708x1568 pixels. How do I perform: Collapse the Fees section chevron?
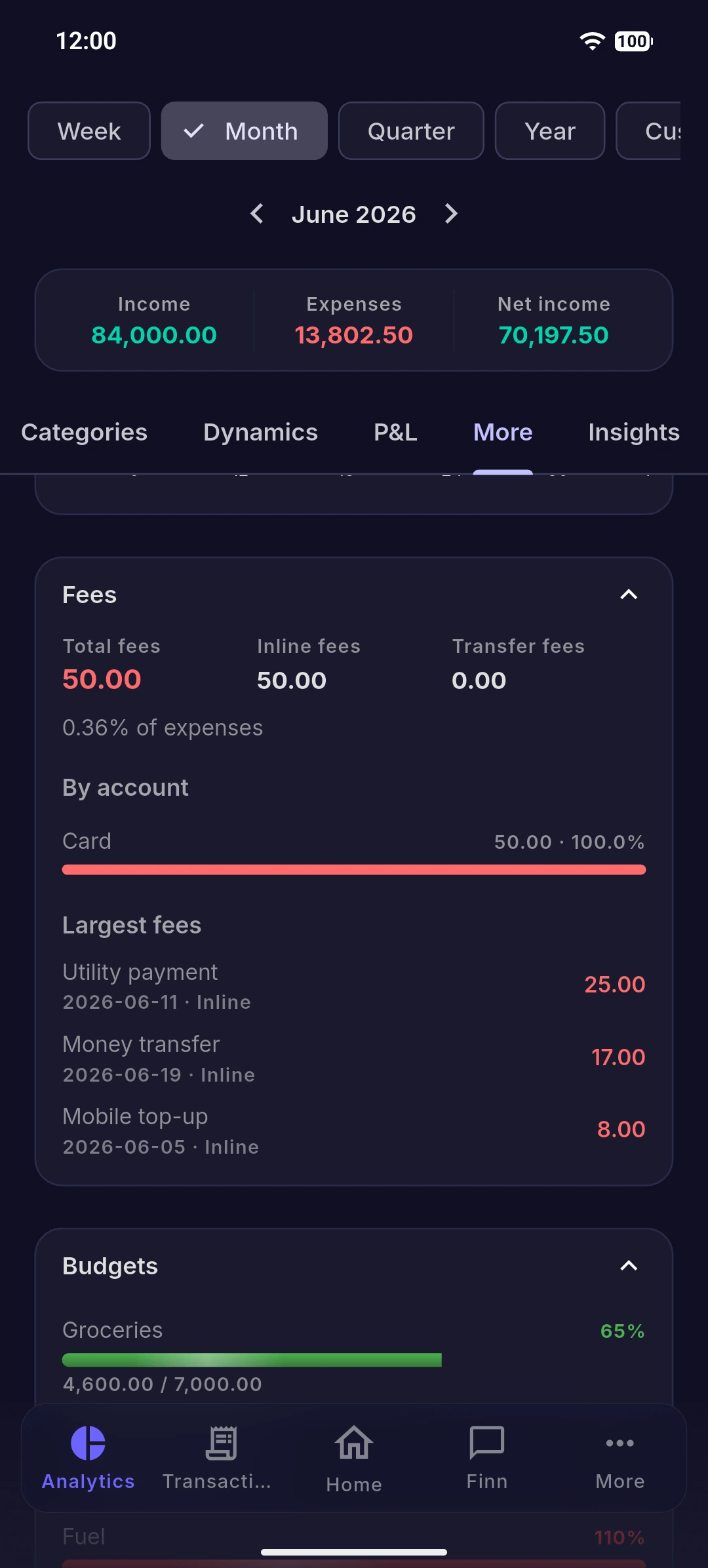click(629, 595)
